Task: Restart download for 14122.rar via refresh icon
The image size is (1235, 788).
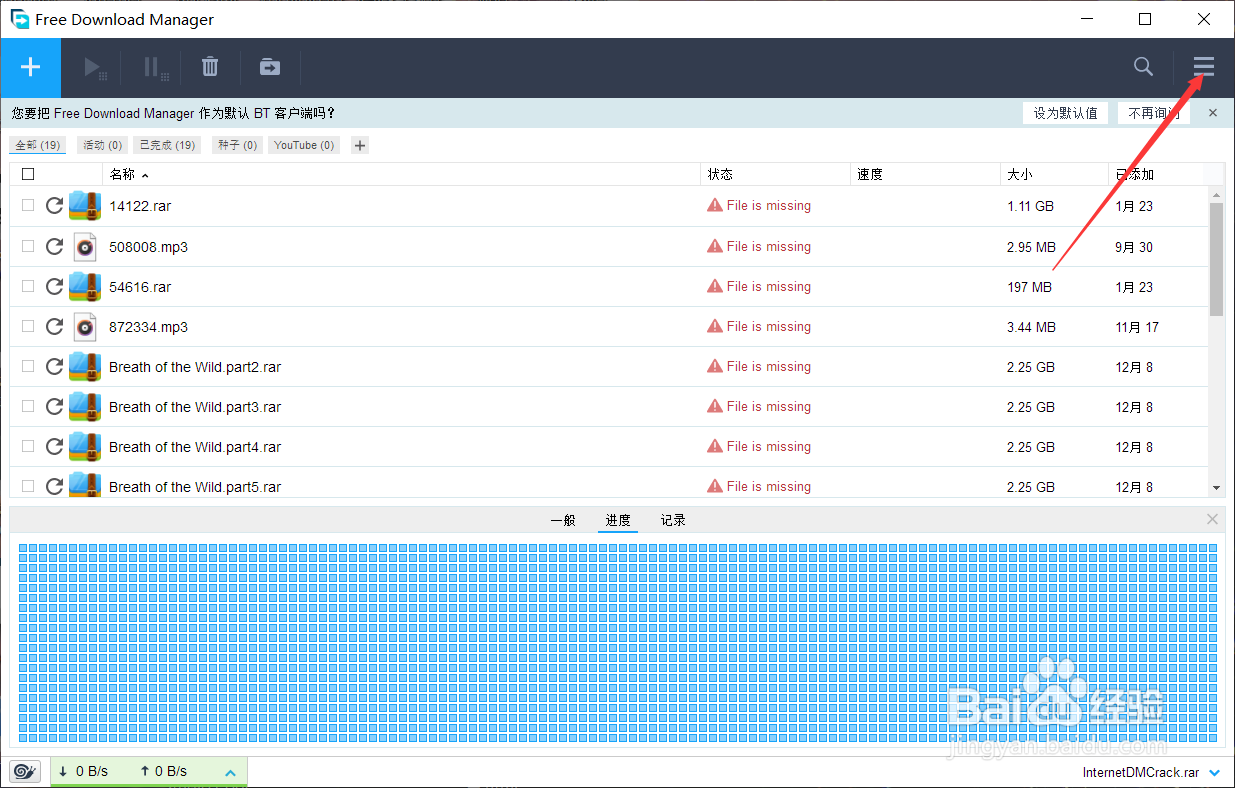Action: coord(55,206)
